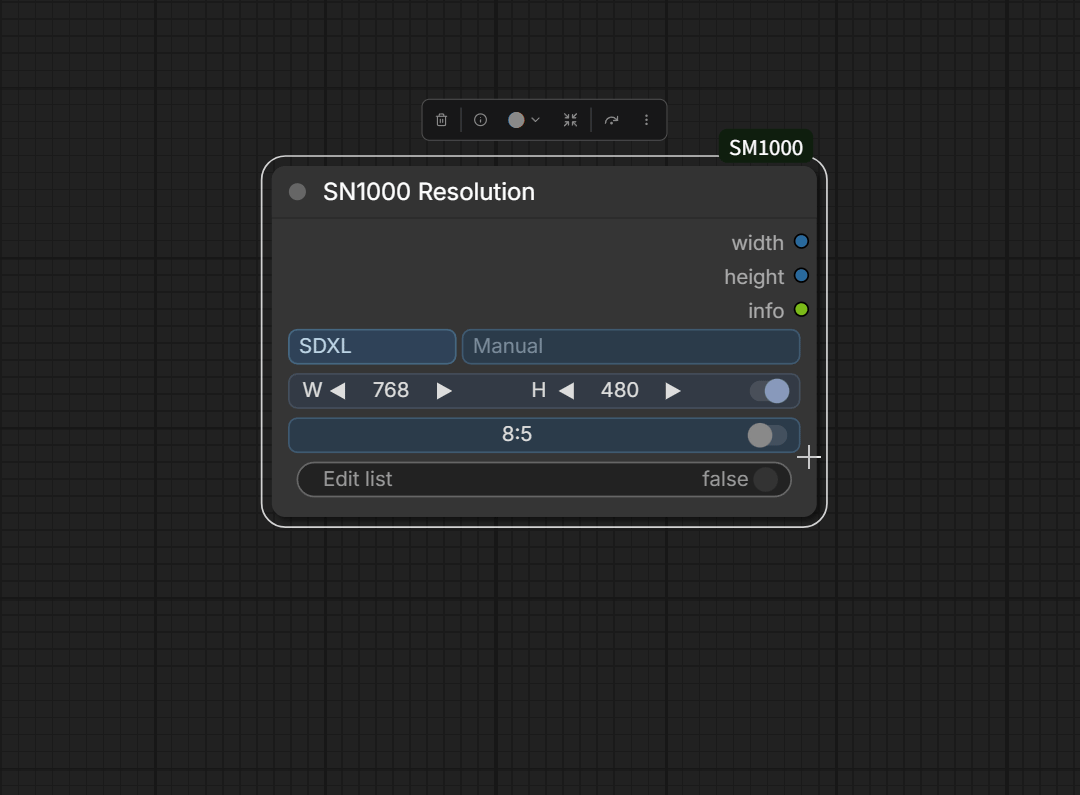1080x795 pixels.
Task: Open more options via the three-dot menu
Action: [x=646, y=120]
